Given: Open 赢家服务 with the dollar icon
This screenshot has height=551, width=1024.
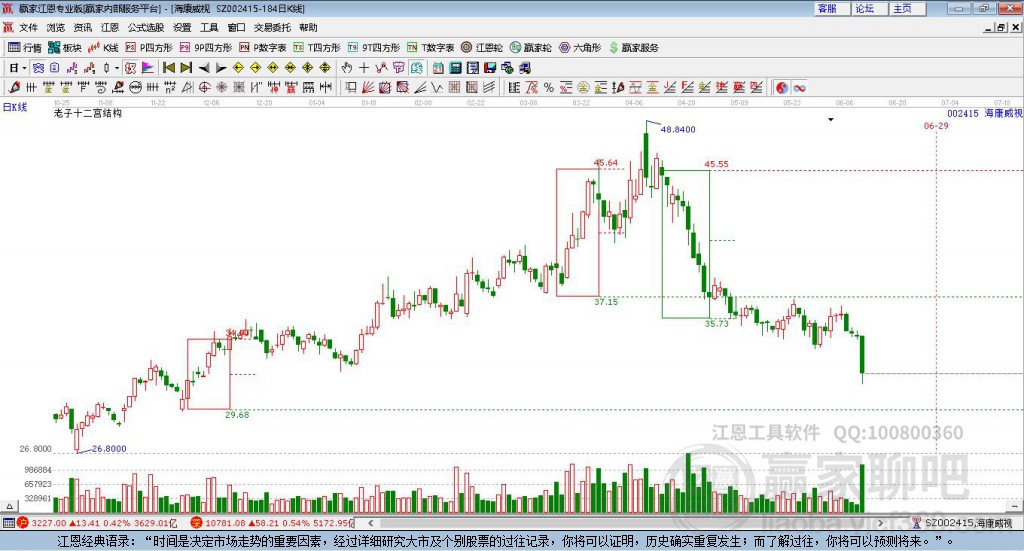Looking at the screenshot, I should (x=633, y=48).
